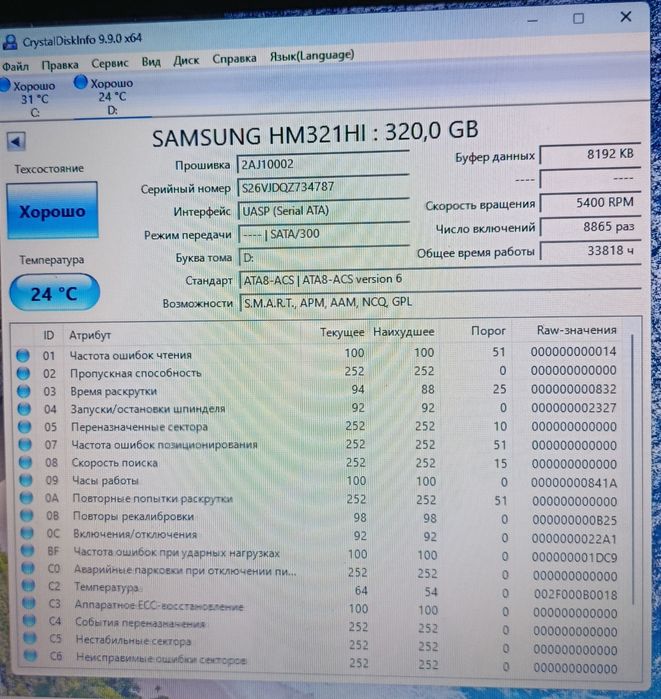Image resolution: width=661 pixels, height=699 pixels.
Task: Click the Наихудшее column header
Action: tap(403, 332)
